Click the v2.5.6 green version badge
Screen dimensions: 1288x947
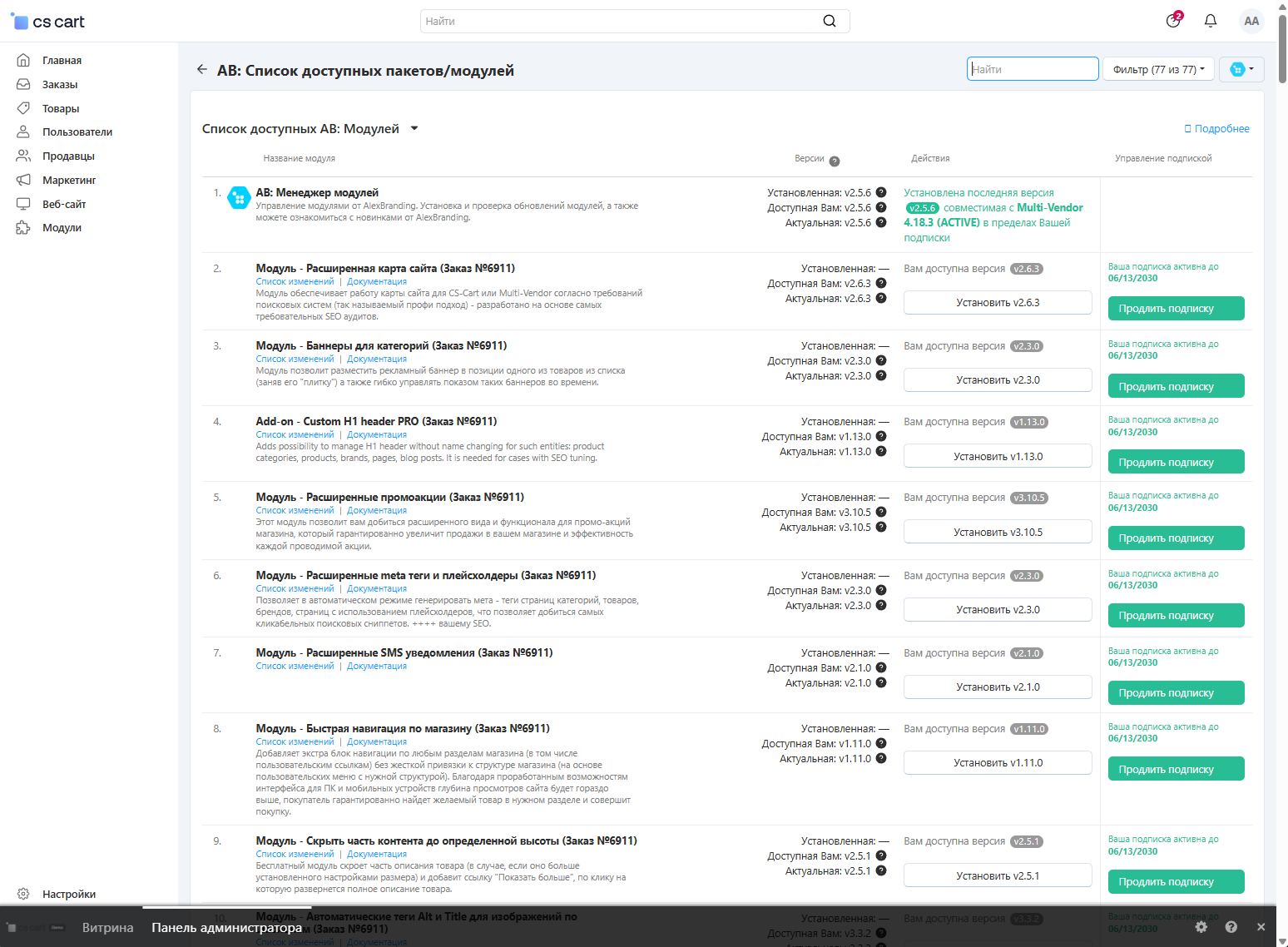922,208
